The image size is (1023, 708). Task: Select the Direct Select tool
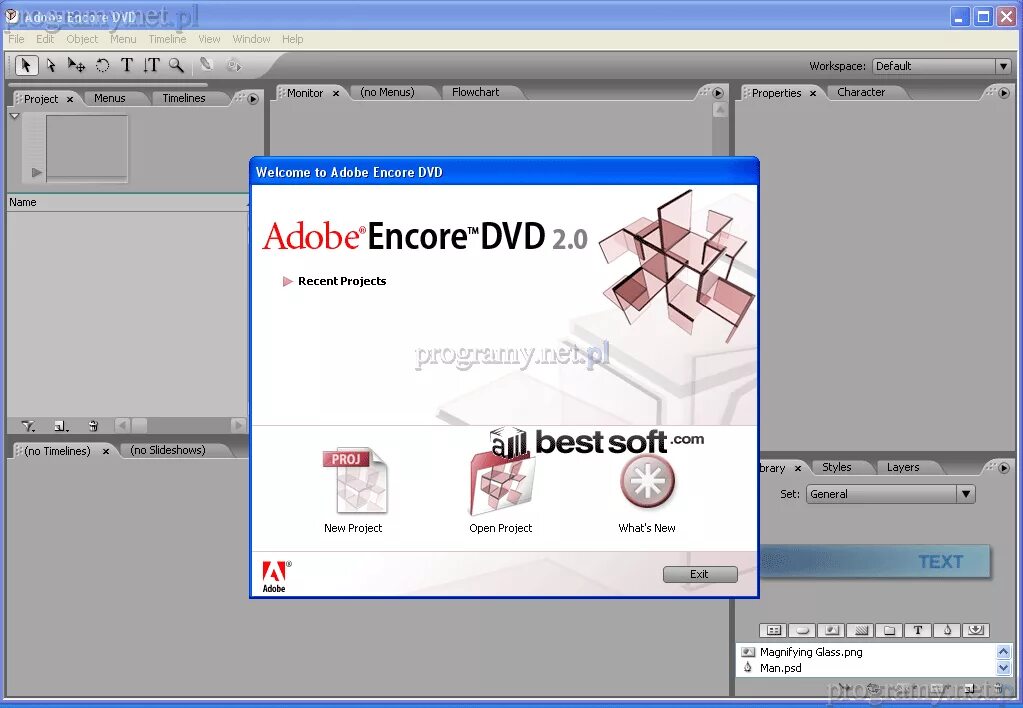51,65
